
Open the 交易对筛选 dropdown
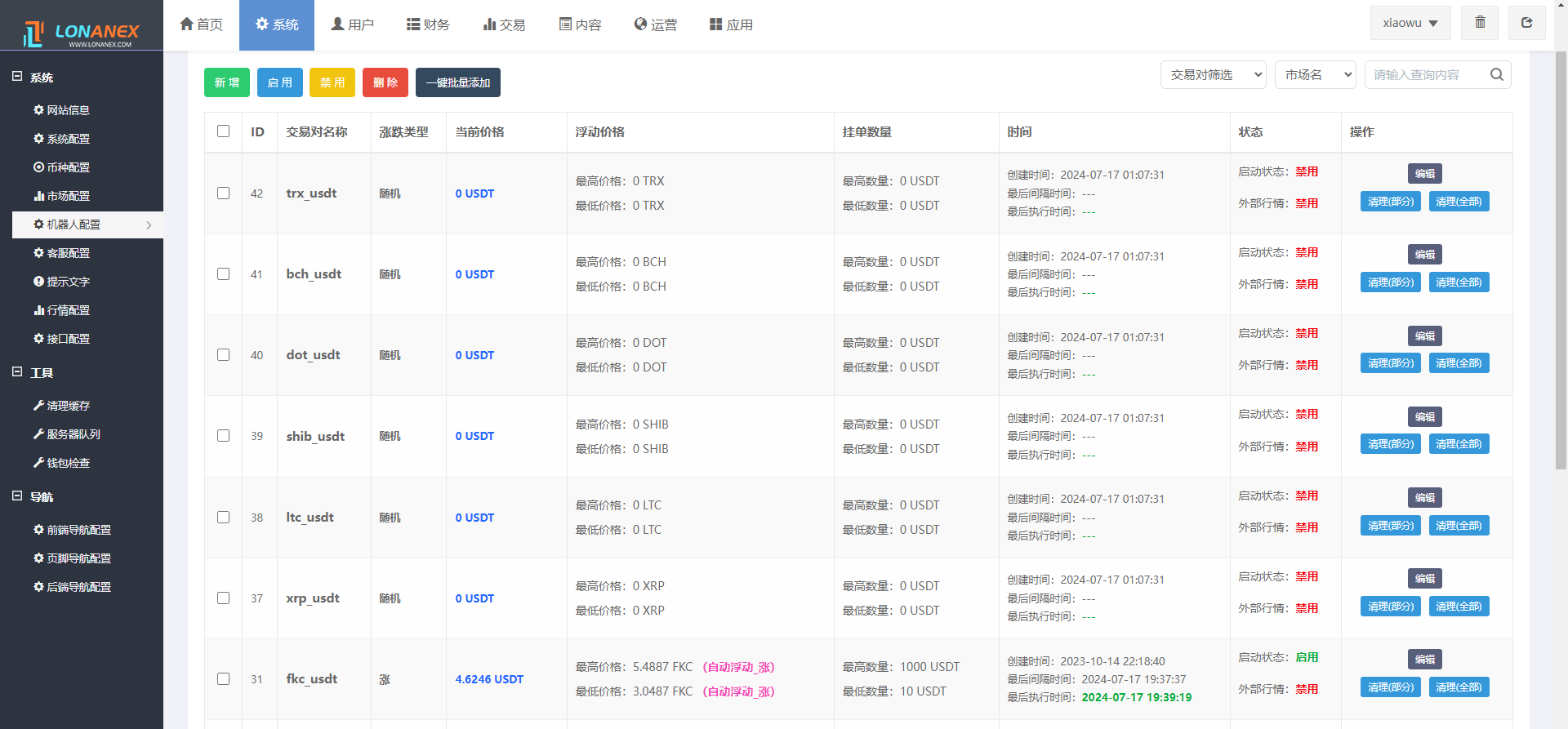tap(1213, 74)
